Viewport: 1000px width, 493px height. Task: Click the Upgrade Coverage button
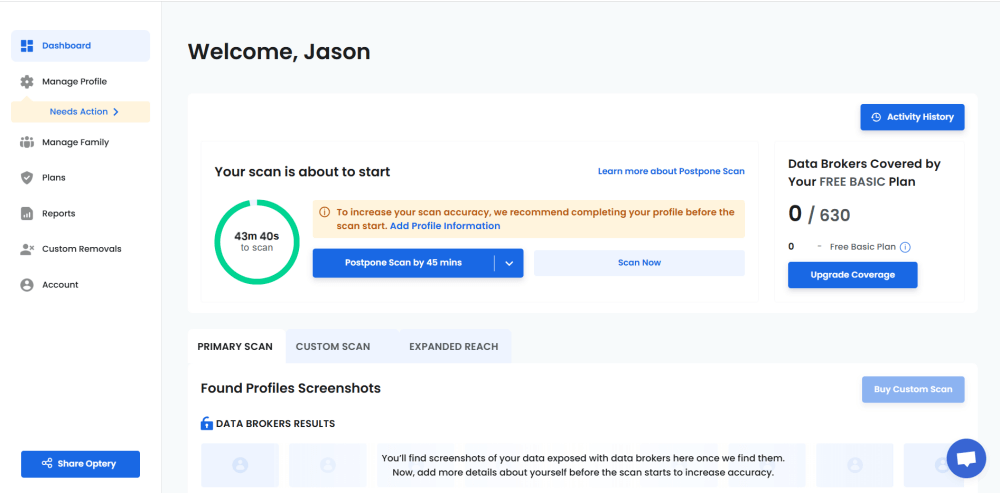pyautogui.click(x=852, y=275)
